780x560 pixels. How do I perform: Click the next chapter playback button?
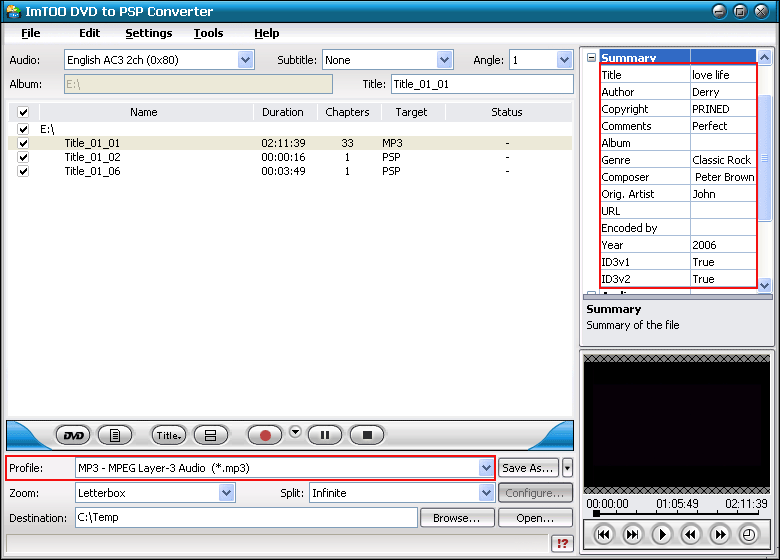click(x=632, y=535)
